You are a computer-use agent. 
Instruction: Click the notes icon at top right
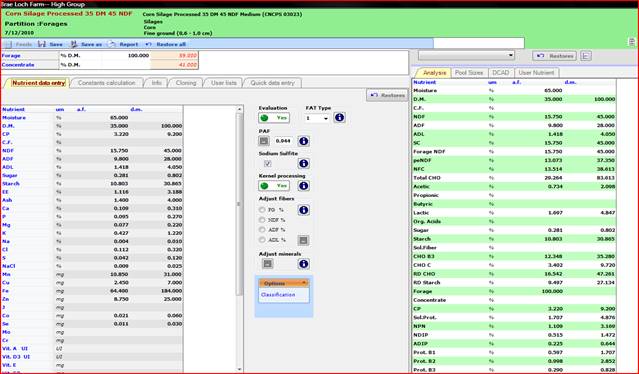[632, 42]
